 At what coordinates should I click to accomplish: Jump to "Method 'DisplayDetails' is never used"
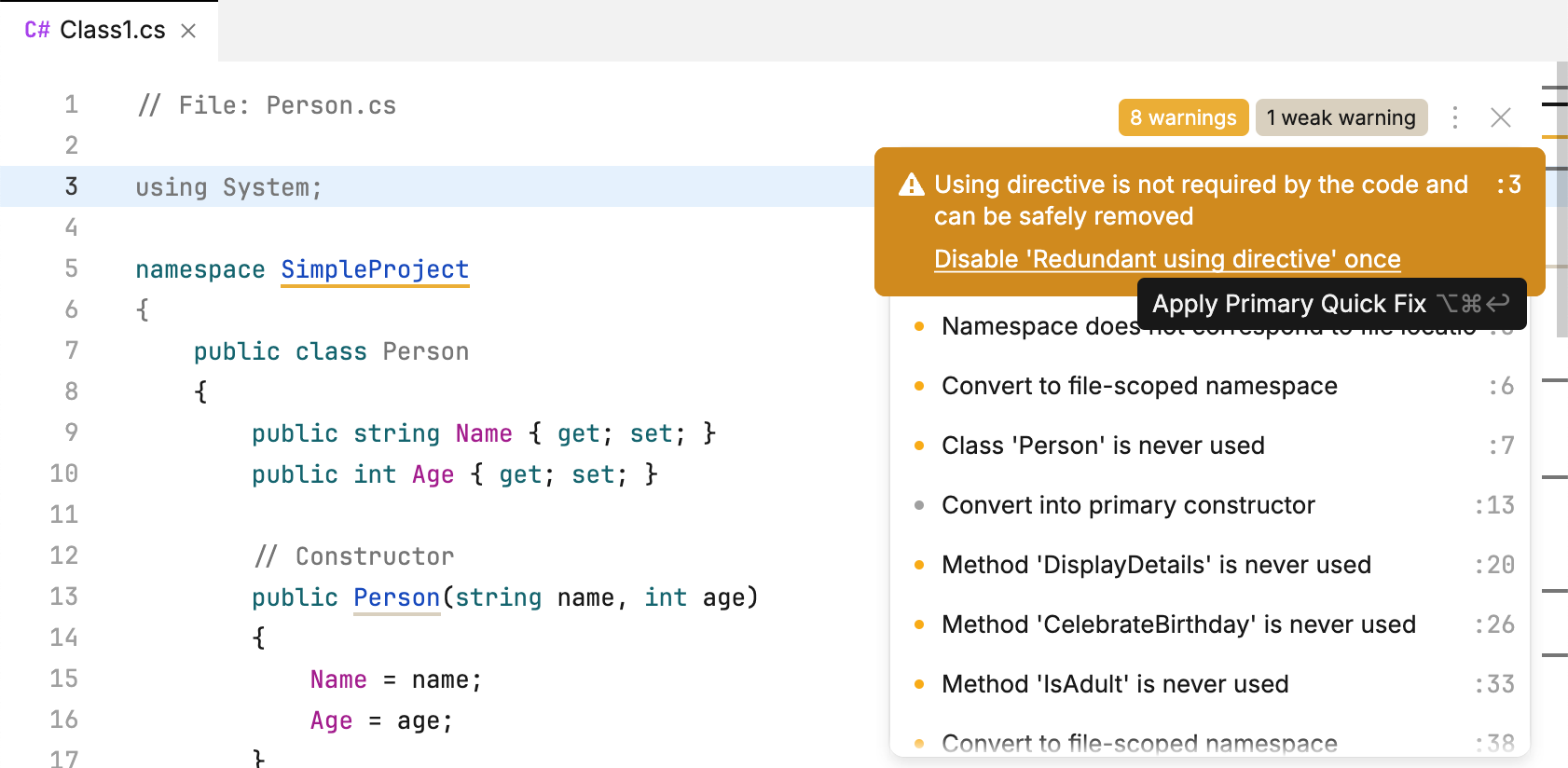pyautogui.click(x=1156, y=565)
